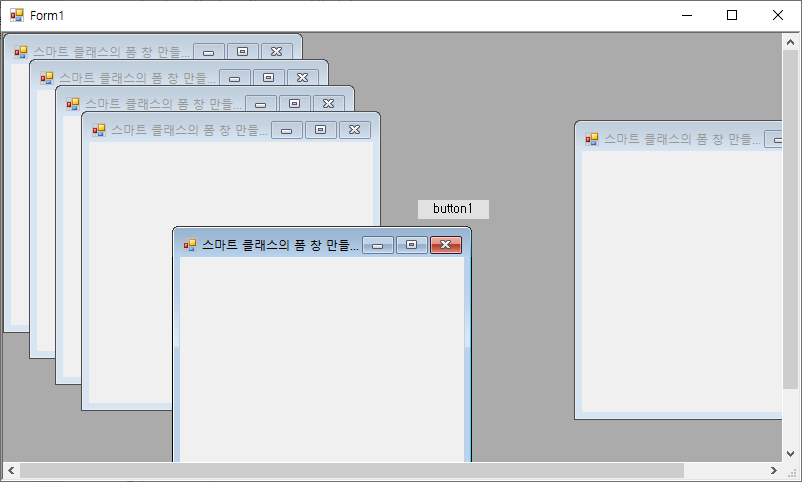Image resolution: width=802 pixels, height=482 pixels.
Task: Close the second cascaded child window
Action: click(x=303, y=78)
